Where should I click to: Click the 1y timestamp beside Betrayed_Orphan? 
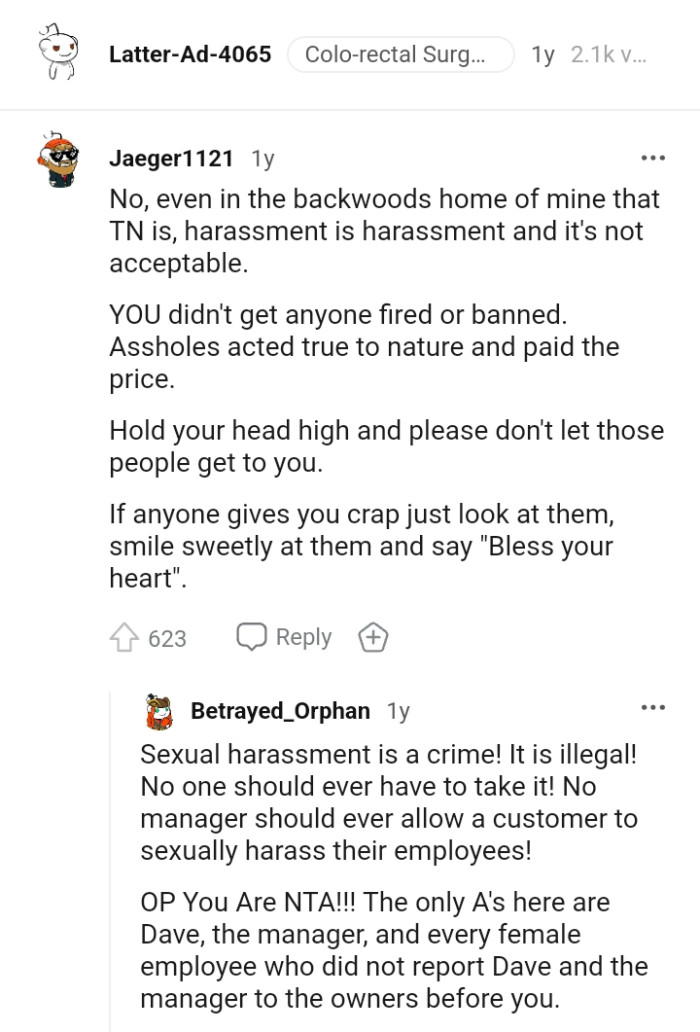[398, 711]
